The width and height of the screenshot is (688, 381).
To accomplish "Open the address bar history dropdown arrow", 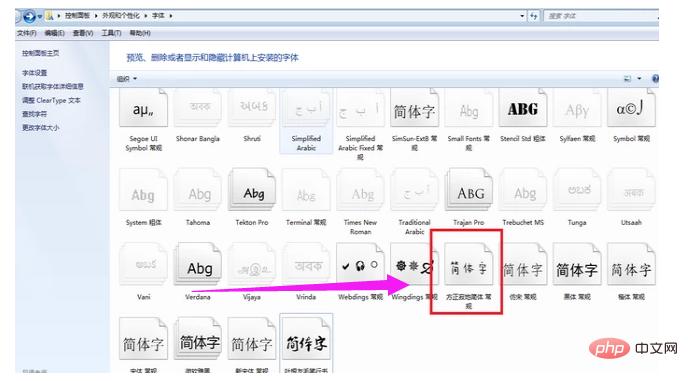I will tap(522, 16).
